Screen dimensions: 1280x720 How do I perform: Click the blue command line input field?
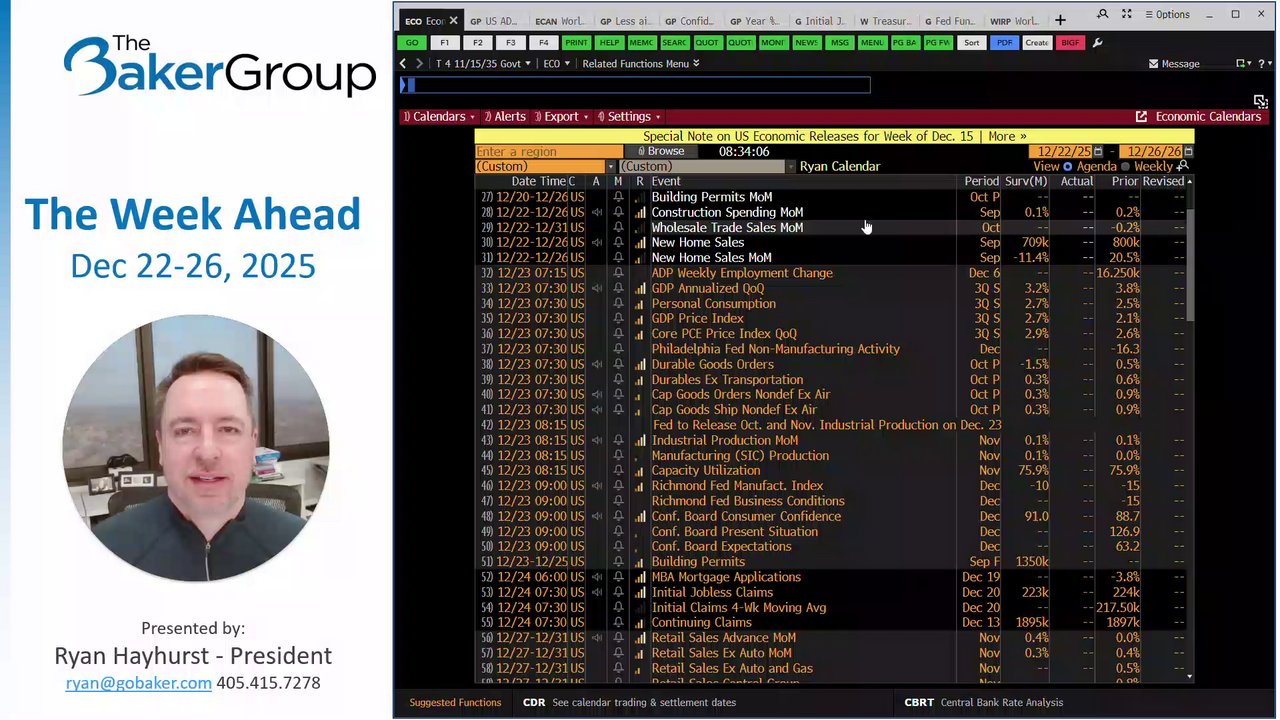pyautogui.click(x=635, y=85)
